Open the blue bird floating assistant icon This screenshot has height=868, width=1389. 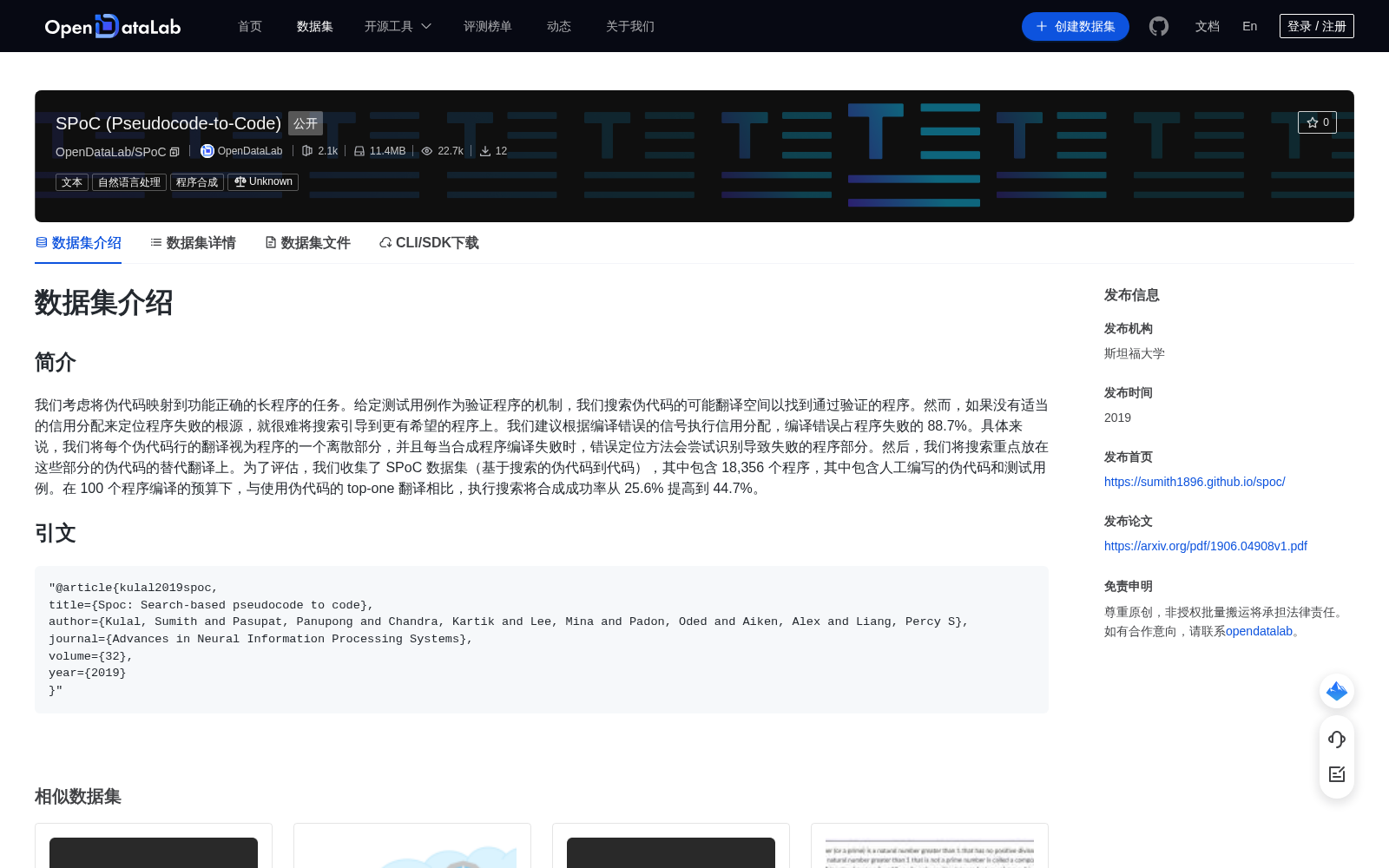pyautogui.click(x=1337, y=691)
